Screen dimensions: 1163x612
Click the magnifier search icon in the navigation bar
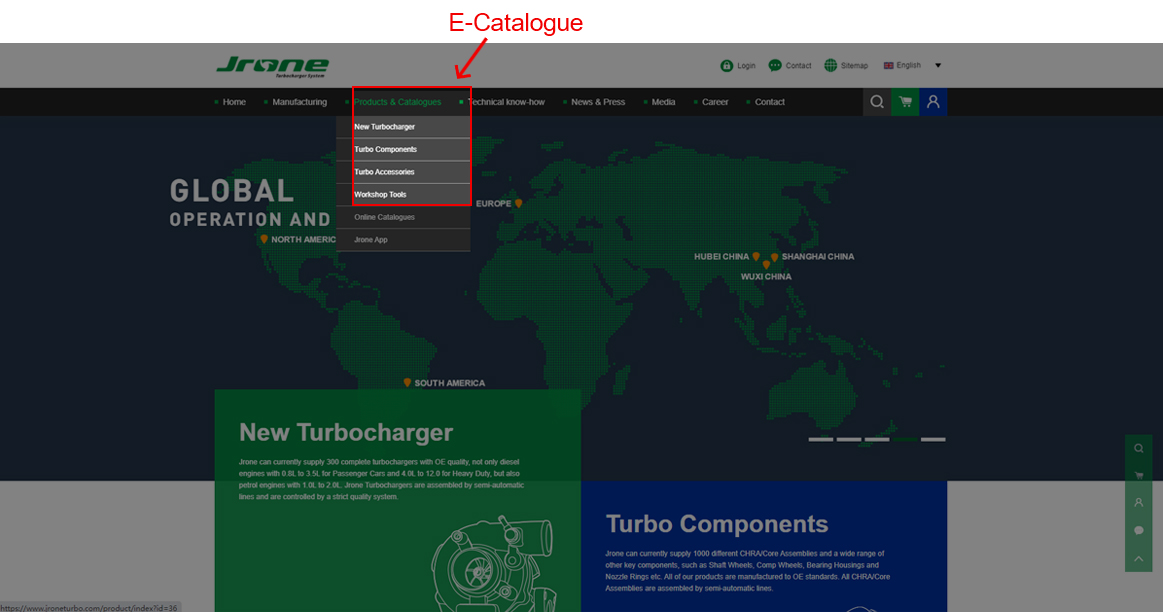point(877,102)
